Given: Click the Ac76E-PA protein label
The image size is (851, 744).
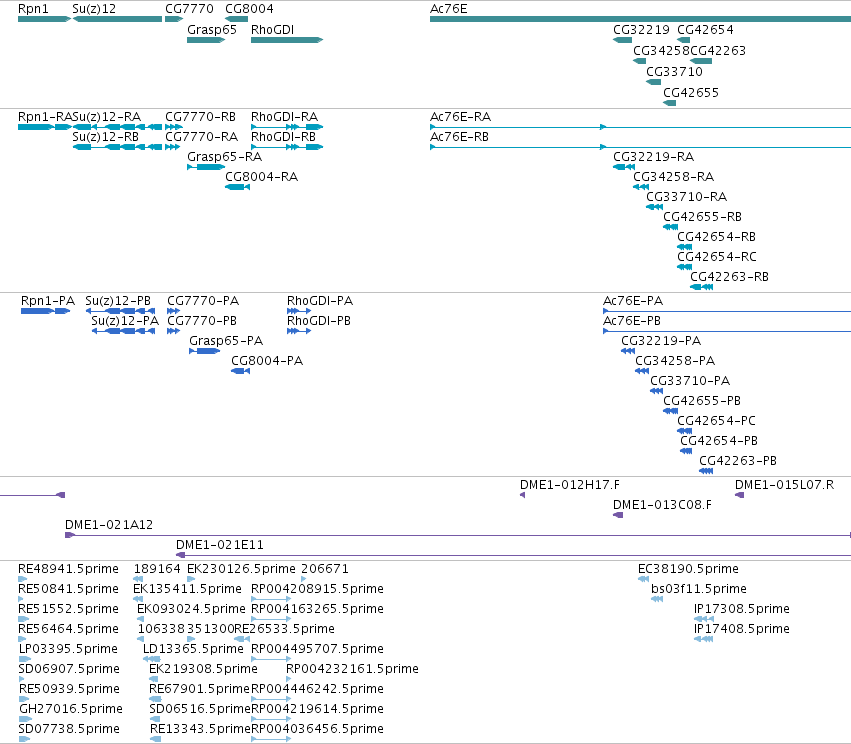Looking at the screenshot, I should pos(633,301).
